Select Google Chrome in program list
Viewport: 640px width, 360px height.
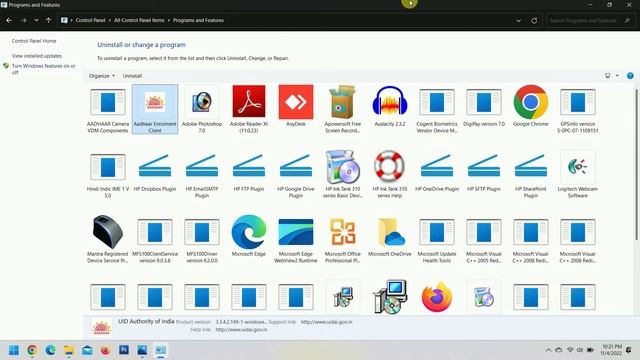point(531,106)
